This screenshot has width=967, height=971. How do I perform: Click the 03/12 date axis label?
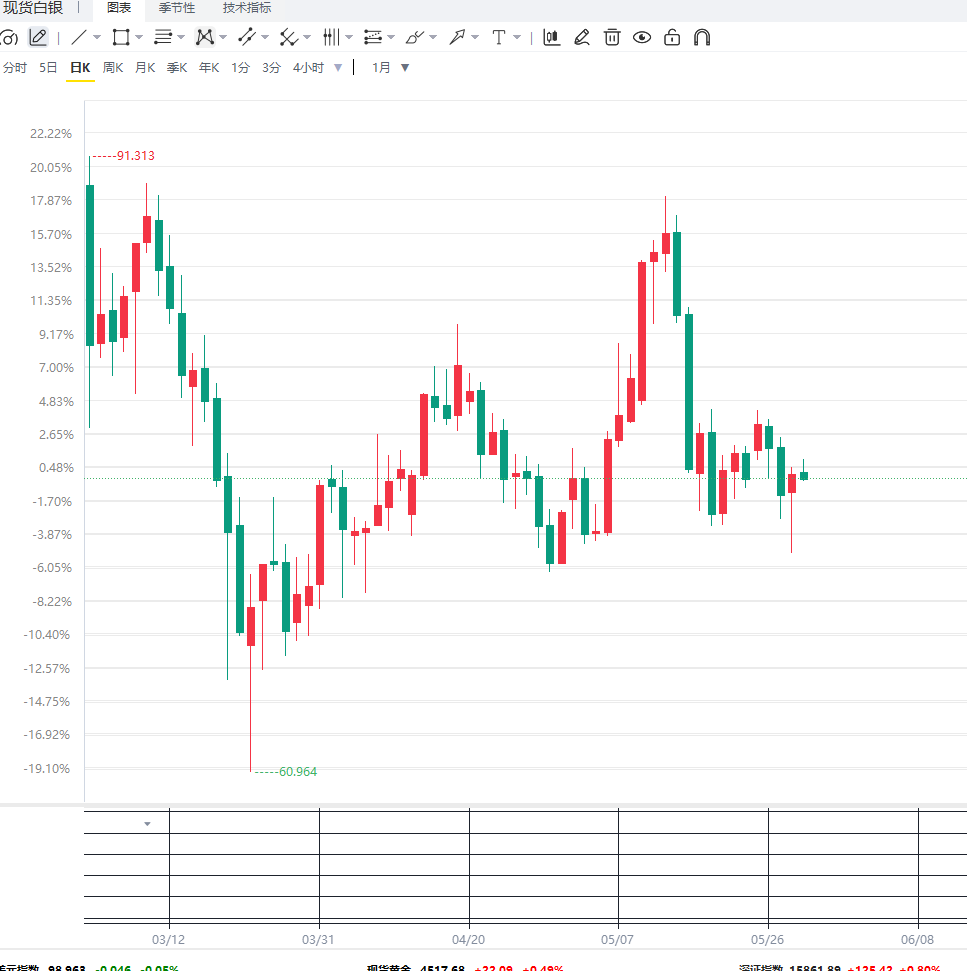pyautogui.click(x=168, y=939)
